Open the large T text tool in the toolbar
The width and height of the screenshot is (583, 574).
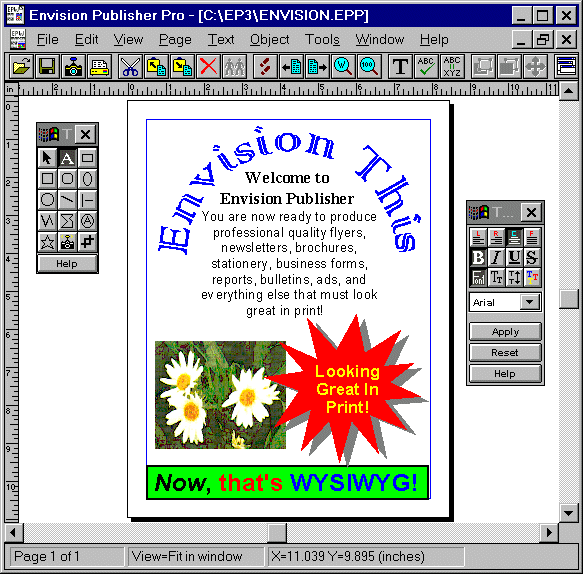400,67
